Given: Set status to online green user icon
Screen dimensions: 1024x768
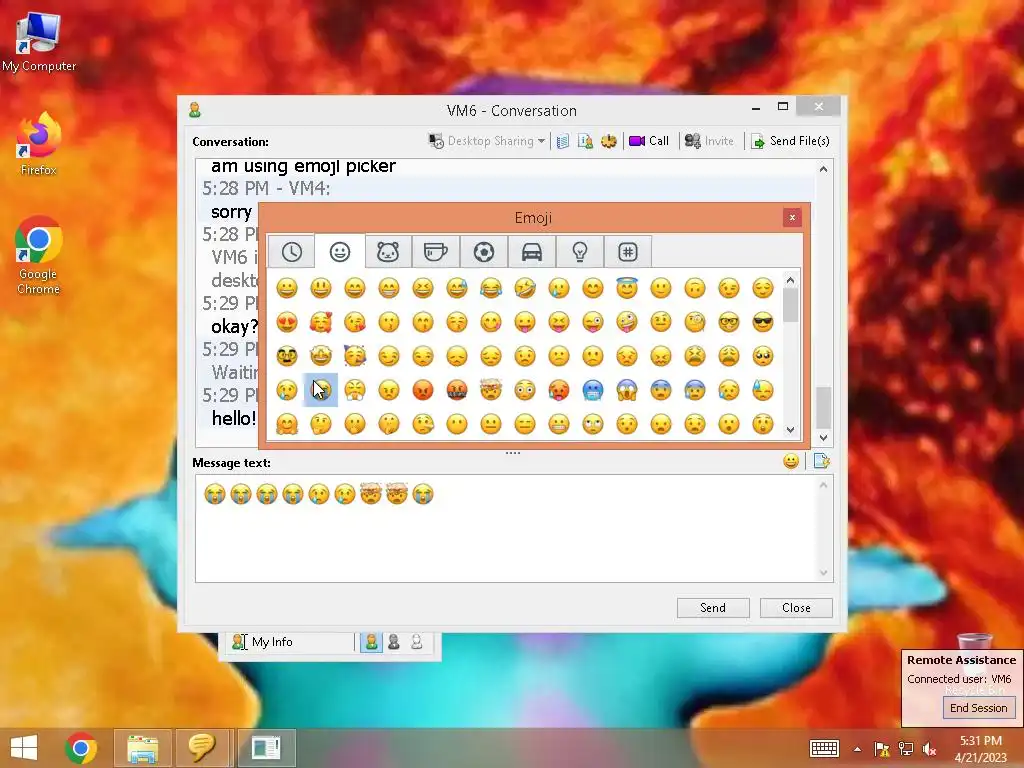Looking at the screenshot, I should 371,642.
